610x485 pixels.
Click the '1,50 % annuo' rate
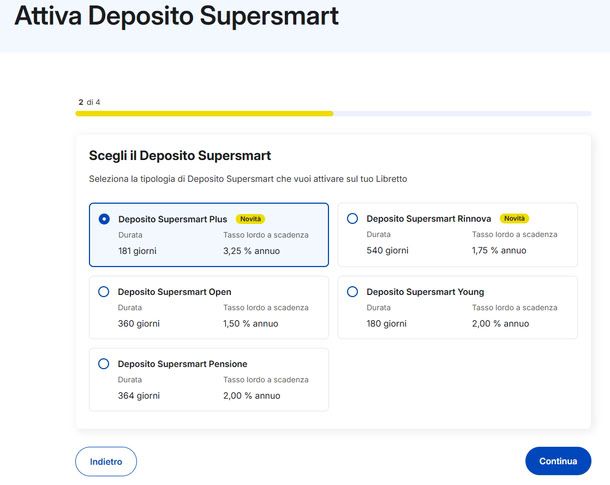(x=251, y=324)
